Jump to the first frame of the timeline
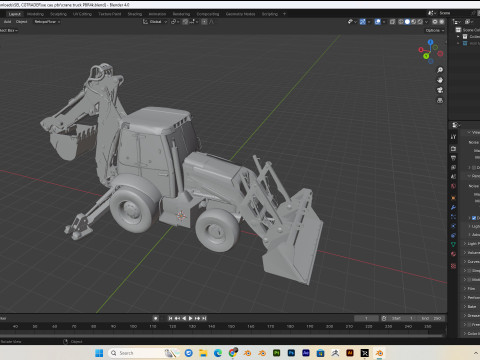The height and width of the screenshot is (360, 480). click(170, 318)
